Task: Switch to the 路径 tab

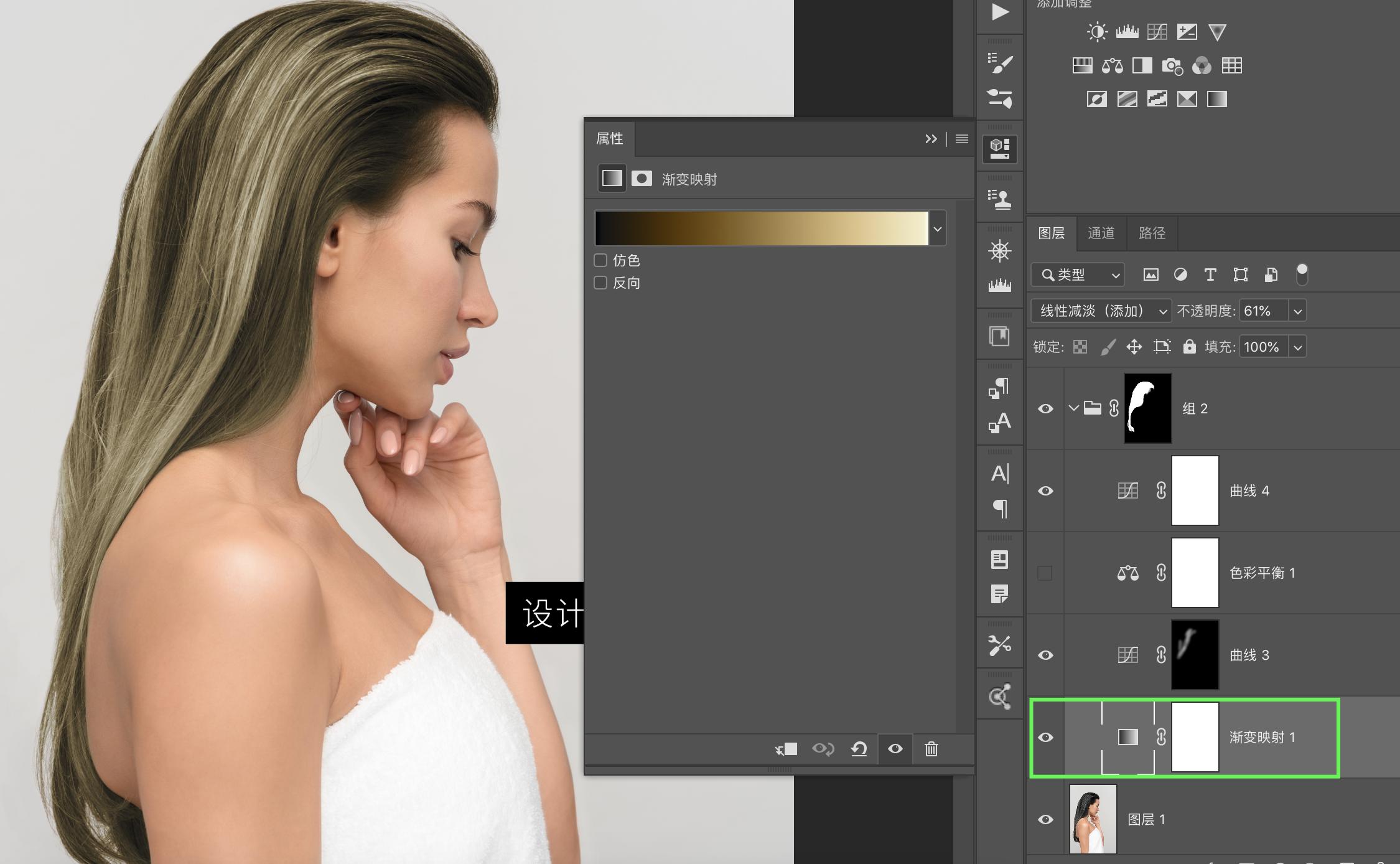Action: 1152,233
